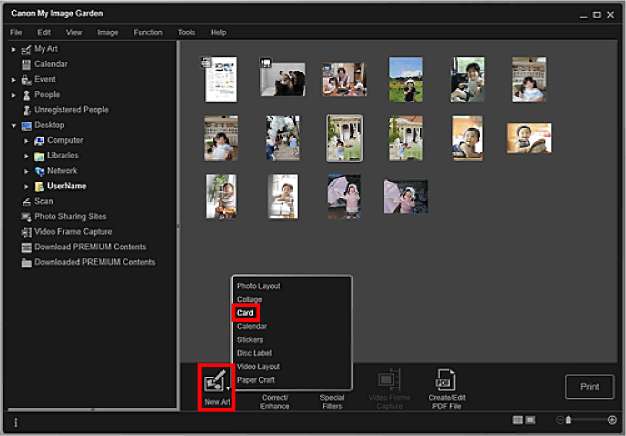
Task: Select Unregistered People icon
Action: click(x=26, y=110)
